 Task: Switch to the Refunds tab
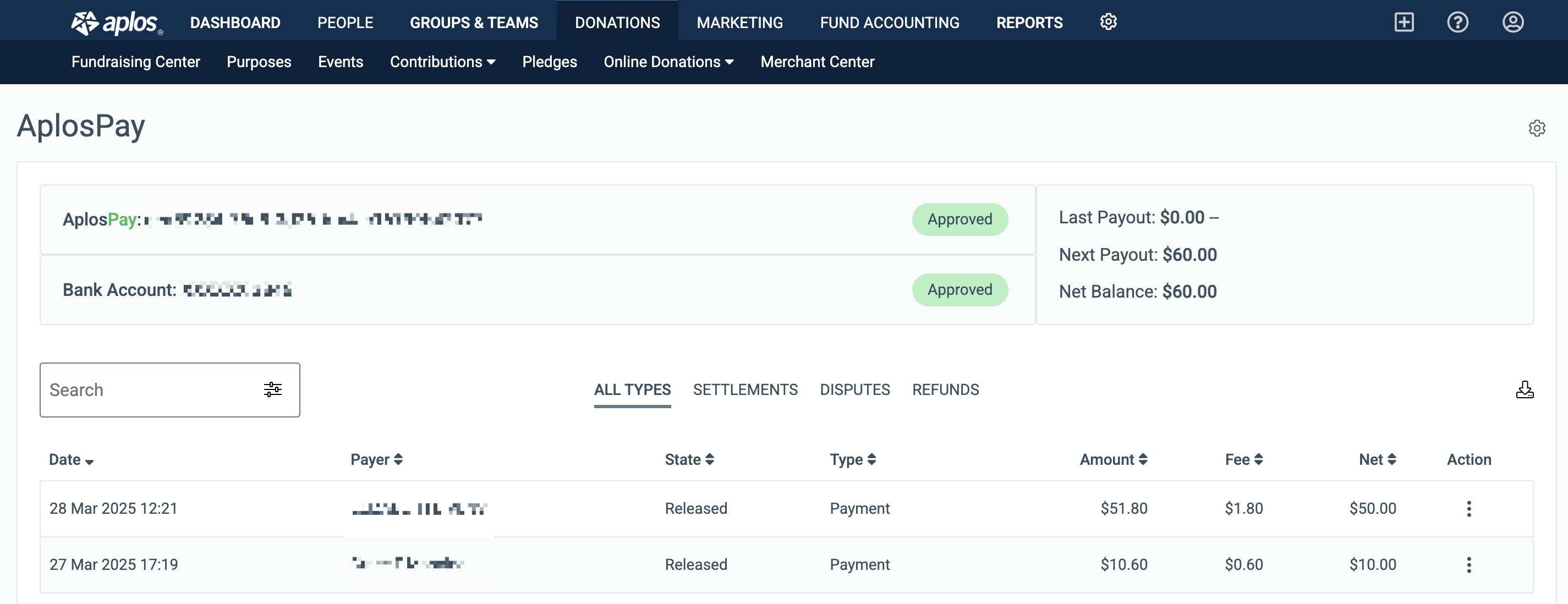[x=945, y=389]
